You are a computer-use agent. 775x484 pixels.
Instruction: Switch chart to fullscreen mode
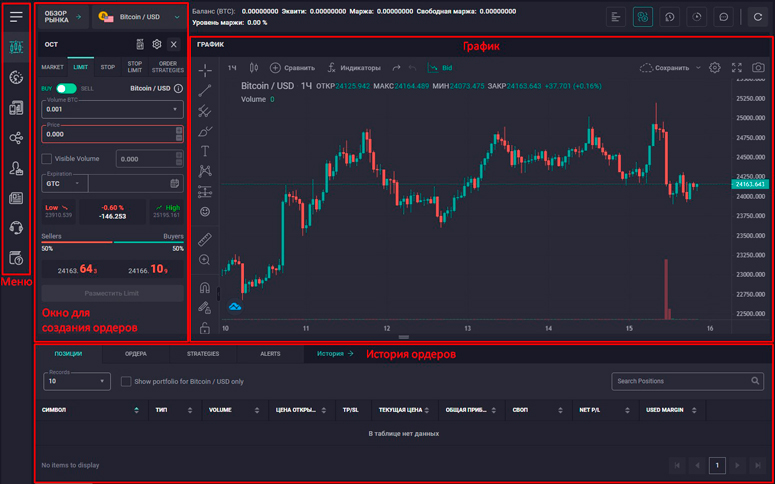pos(737,68)
